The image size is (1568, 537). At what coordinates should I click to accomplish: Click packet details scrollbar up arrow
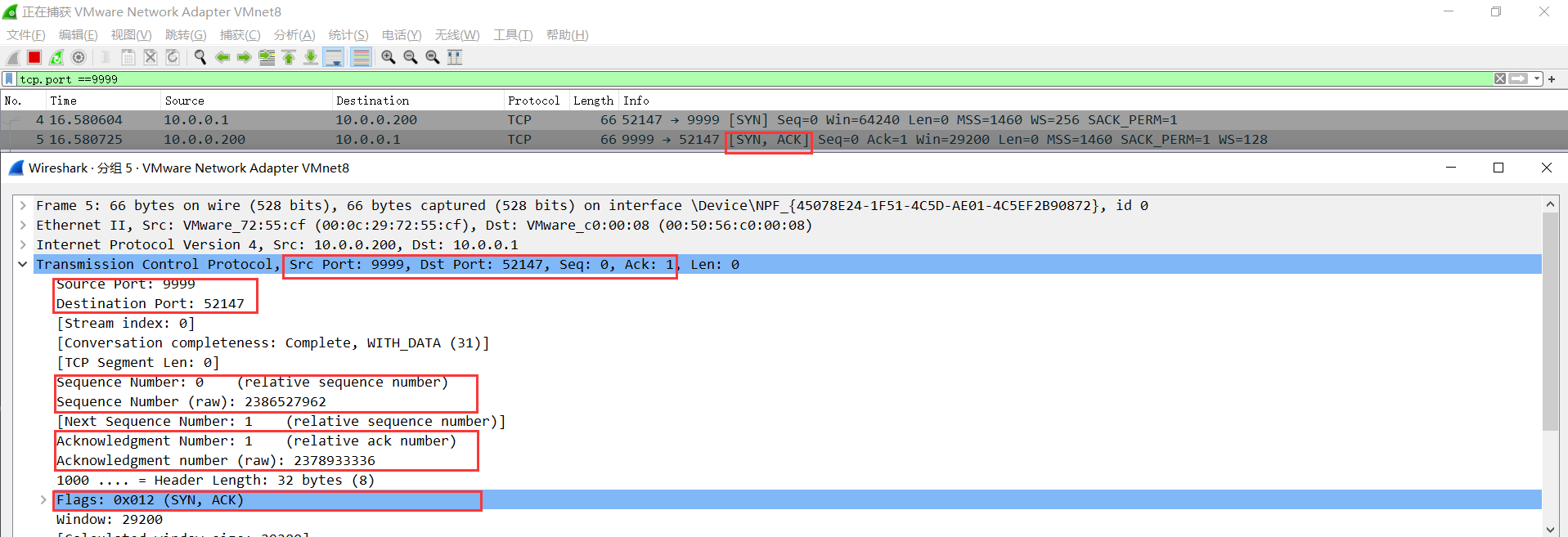tap(1550, 204)
